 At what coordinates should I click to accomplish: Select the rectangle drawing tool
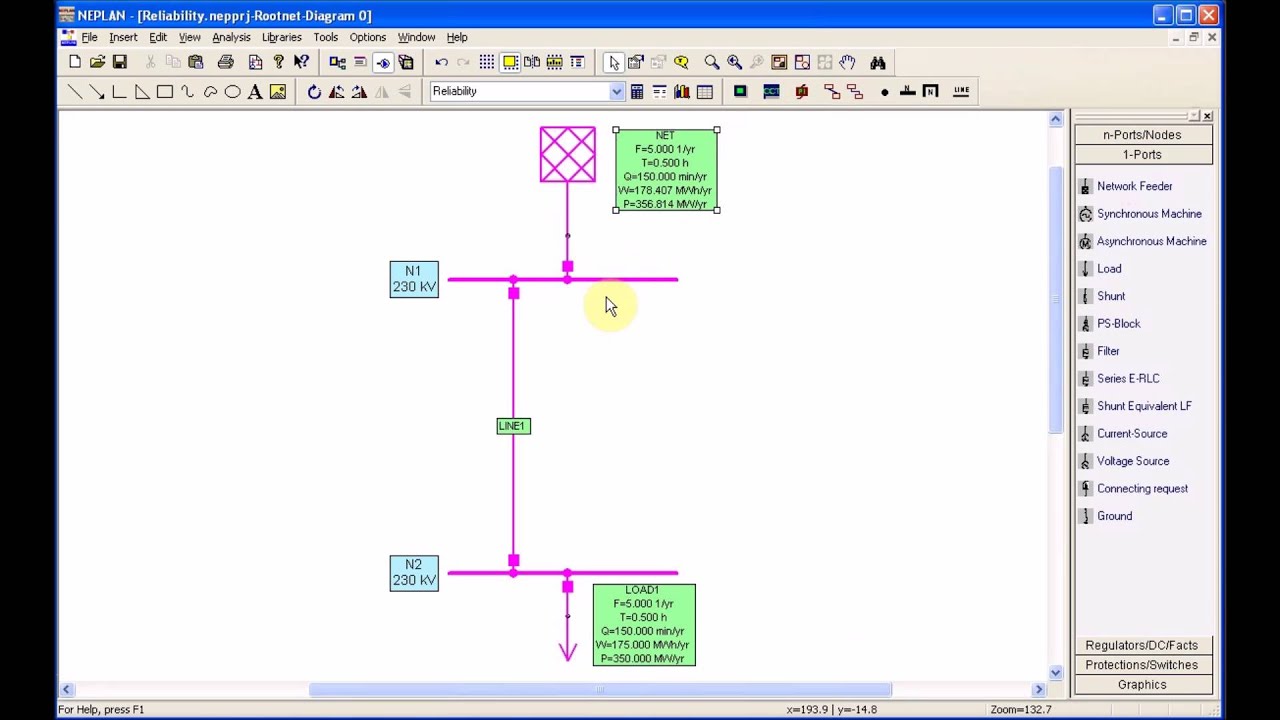(165, 91)
